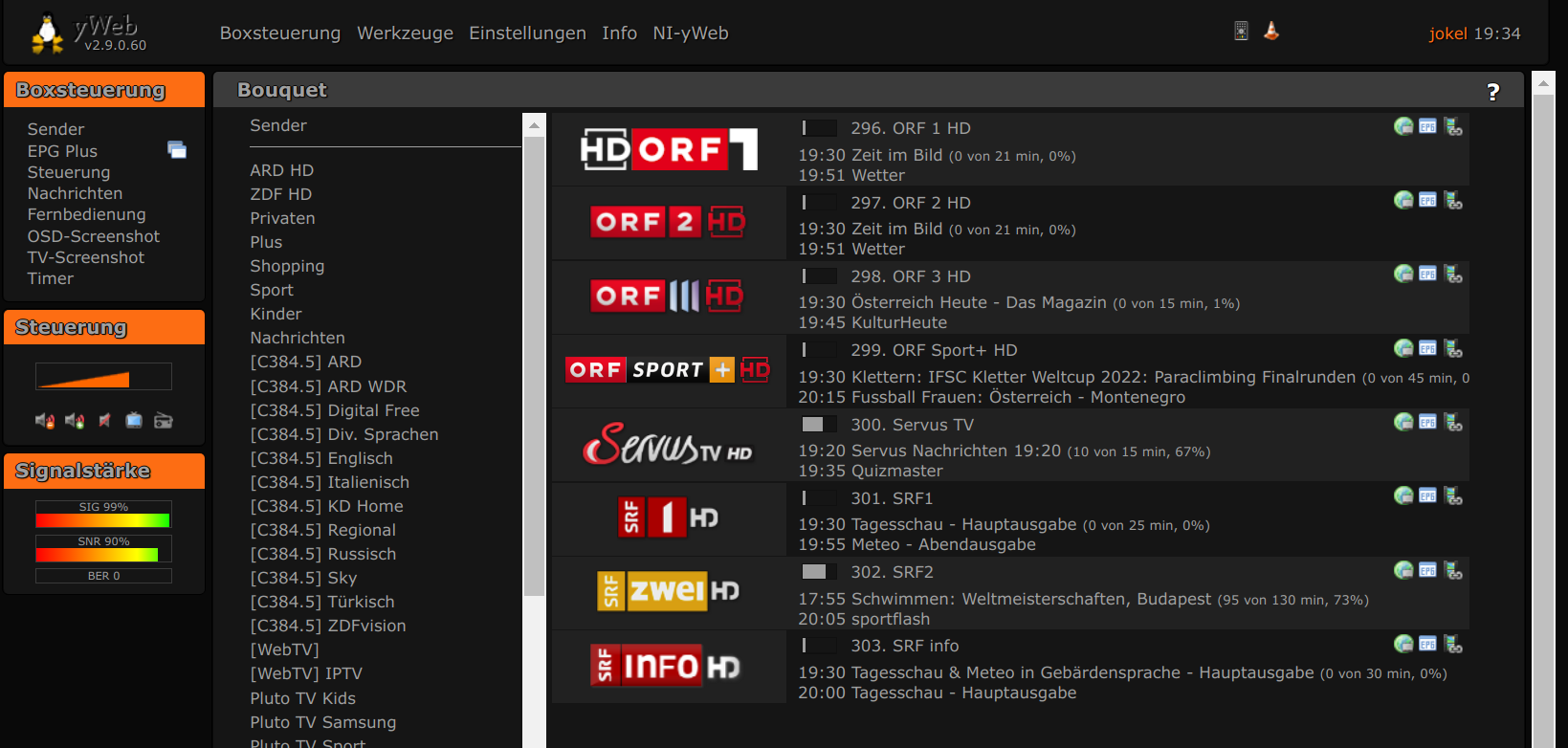Click the globe web-stream icon for Servus TV
The height and width of the screenshot is (748, 1568).
point(1402,422)
